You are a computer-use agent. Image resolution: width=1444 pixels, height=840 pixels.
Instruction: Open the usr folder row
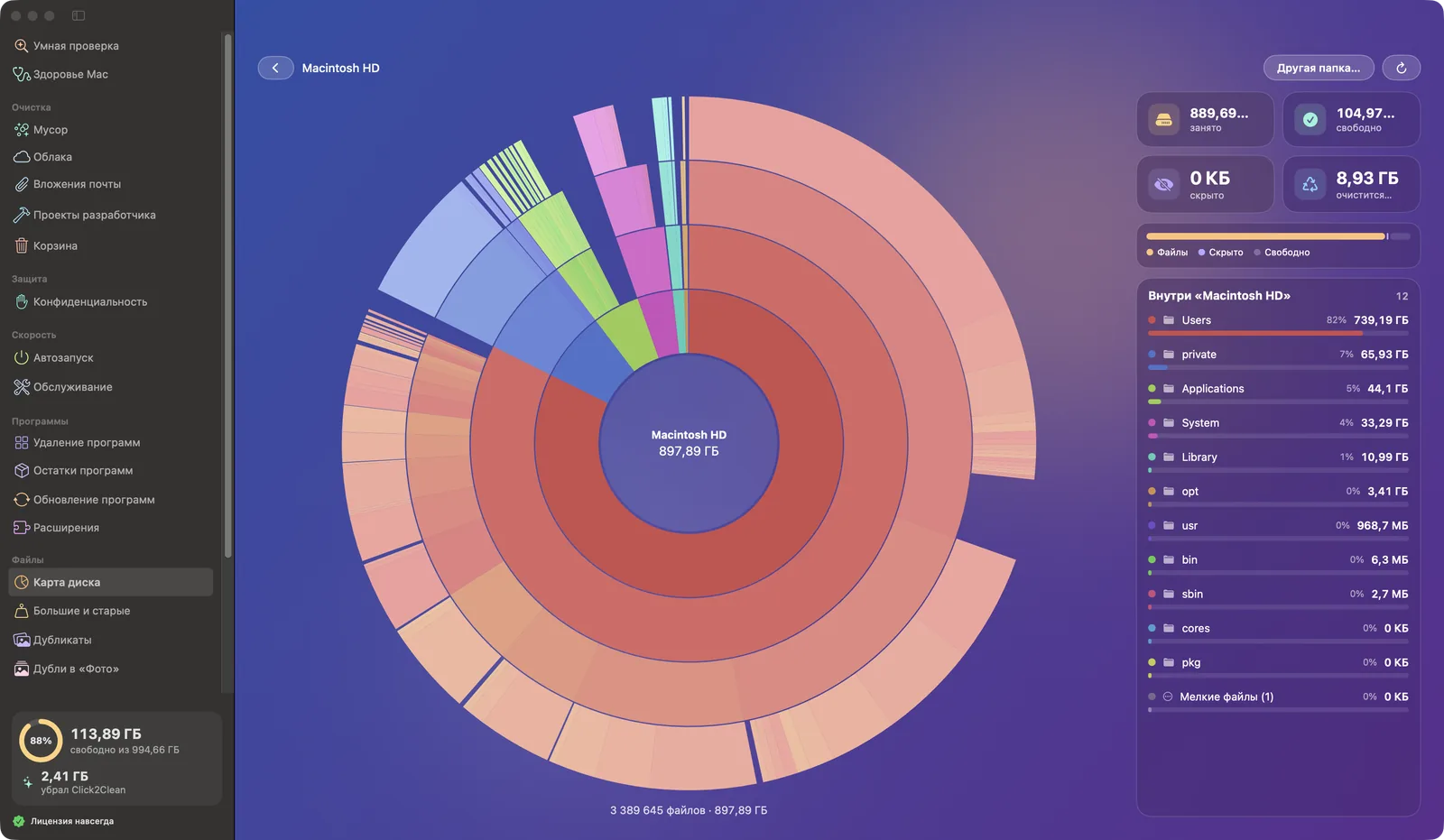click(1278, 529)
